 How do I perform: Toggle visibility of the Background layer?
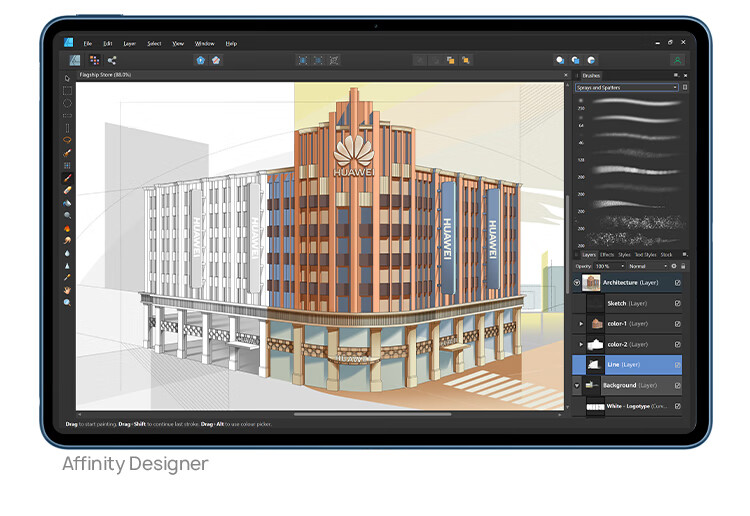pyautogui.click(x=678, y=385)
